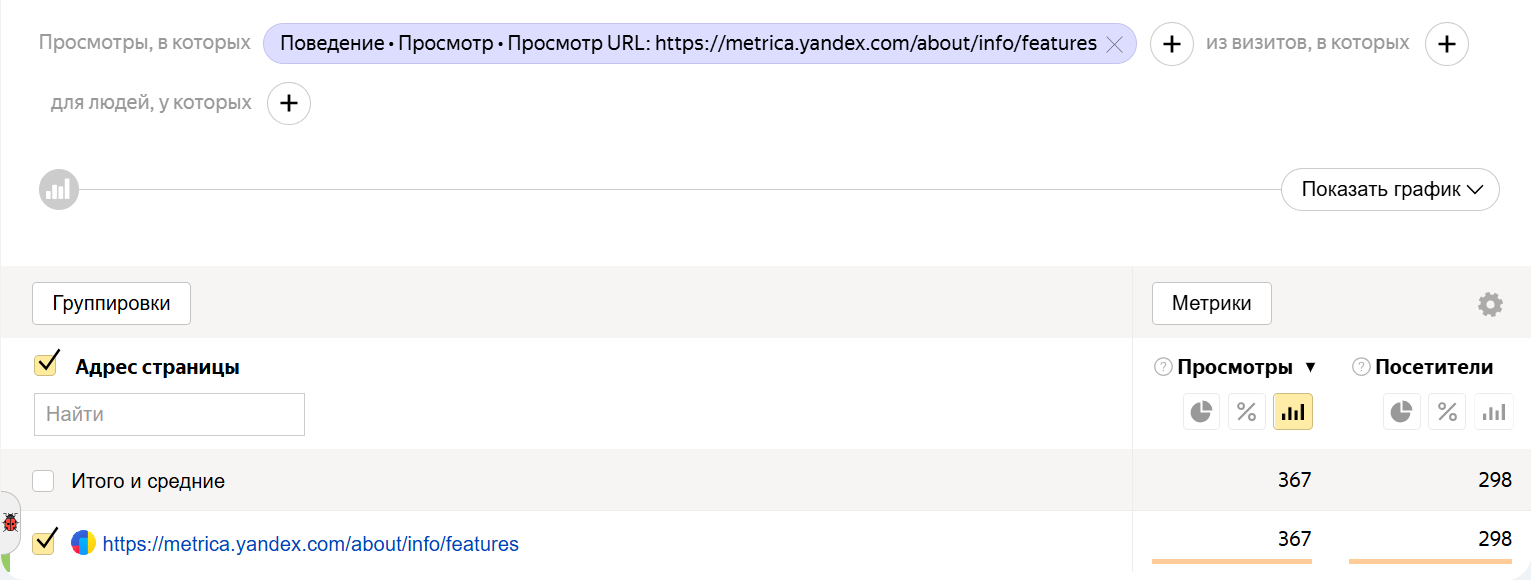The height and width of the screenshot is (580, 1531).
Task: Show Посетители as pie chart
Action: [1401, 412]
